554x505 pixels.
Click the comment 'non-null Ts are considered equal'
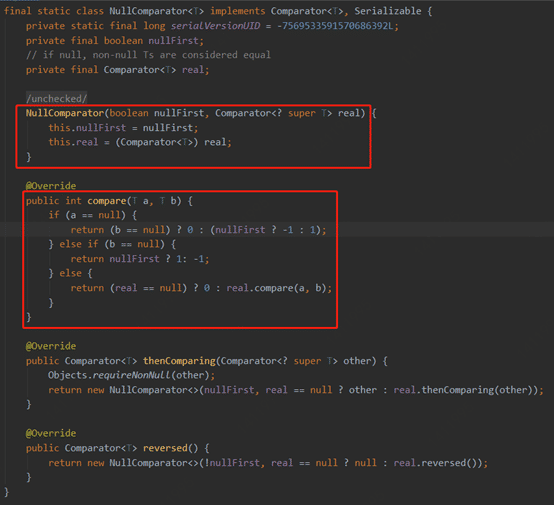(182, 55)
